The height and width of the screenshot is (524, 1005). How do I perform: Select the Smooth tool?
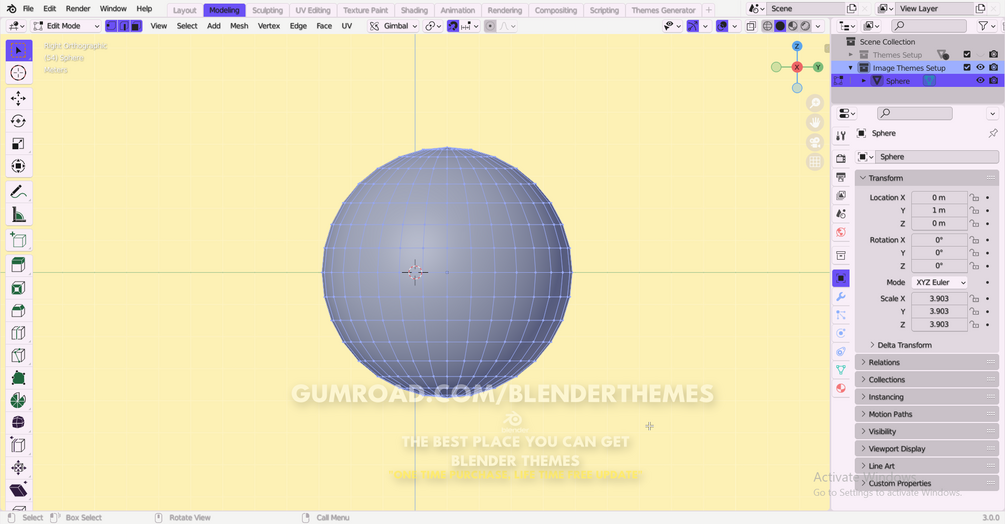point(19,423)
